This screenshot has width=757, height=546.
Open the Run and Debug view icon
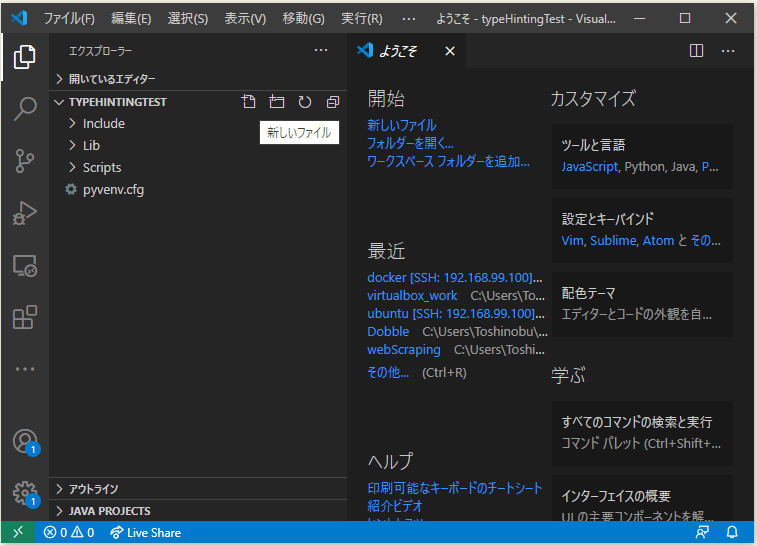[25, 213]
